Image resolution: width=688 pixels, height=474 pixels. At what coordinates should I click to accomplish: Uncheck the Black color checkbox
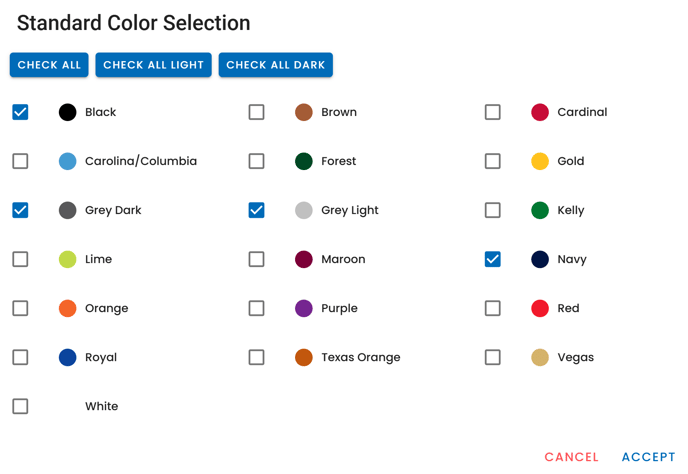(20, 112)
